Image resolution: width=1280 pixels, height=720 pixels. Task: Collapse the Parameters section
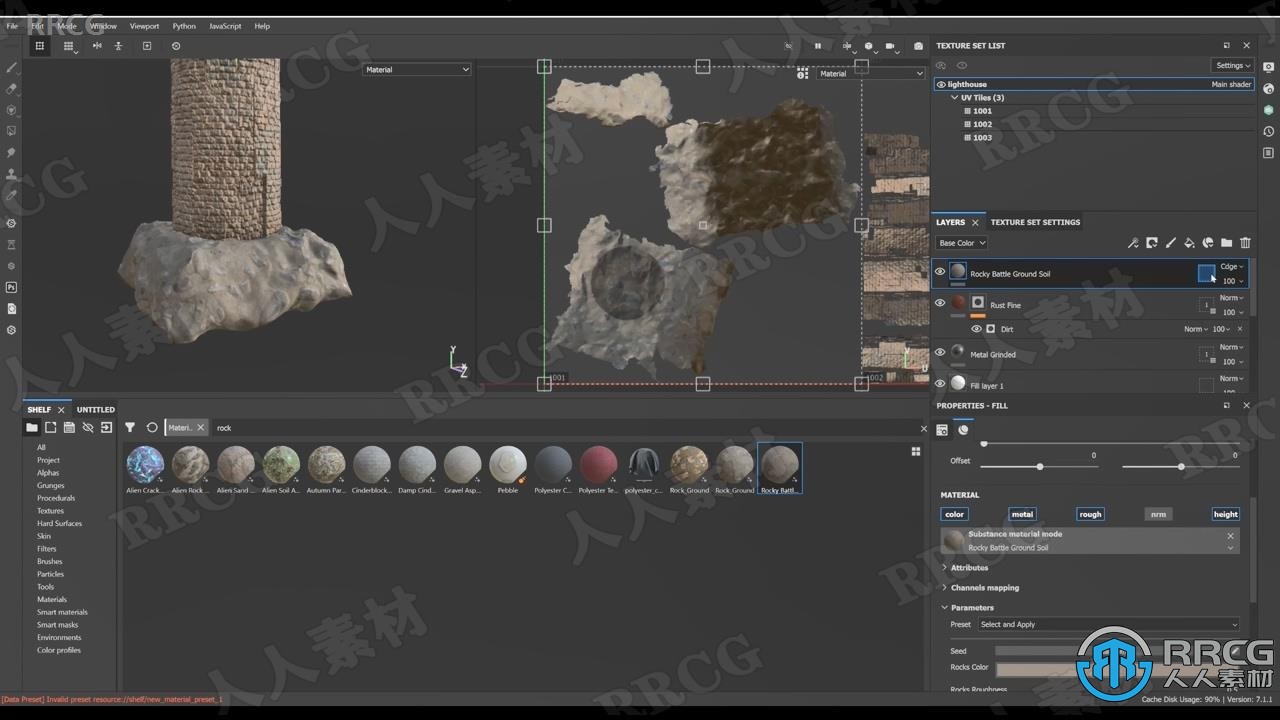point(945,608)
